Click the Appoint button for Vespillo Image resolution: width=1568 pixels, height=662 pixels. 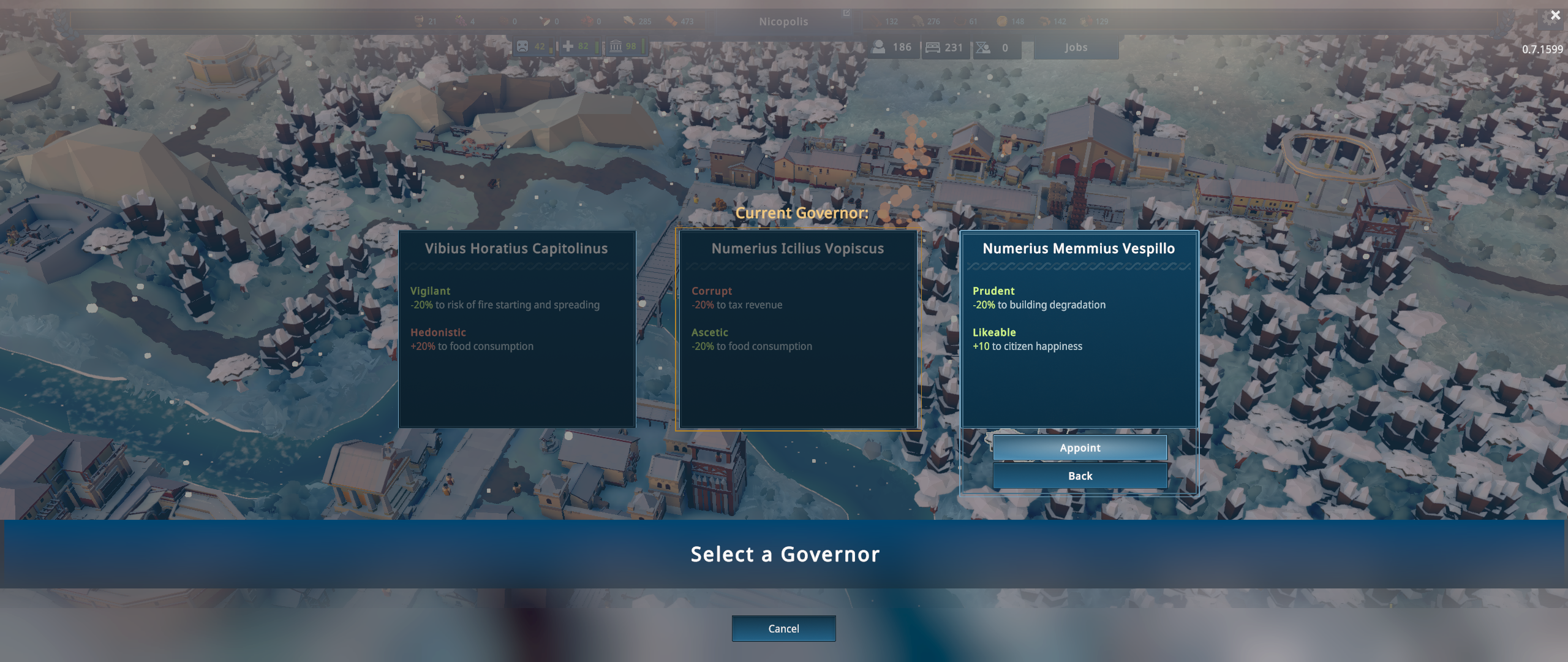tap(1080, 448)
